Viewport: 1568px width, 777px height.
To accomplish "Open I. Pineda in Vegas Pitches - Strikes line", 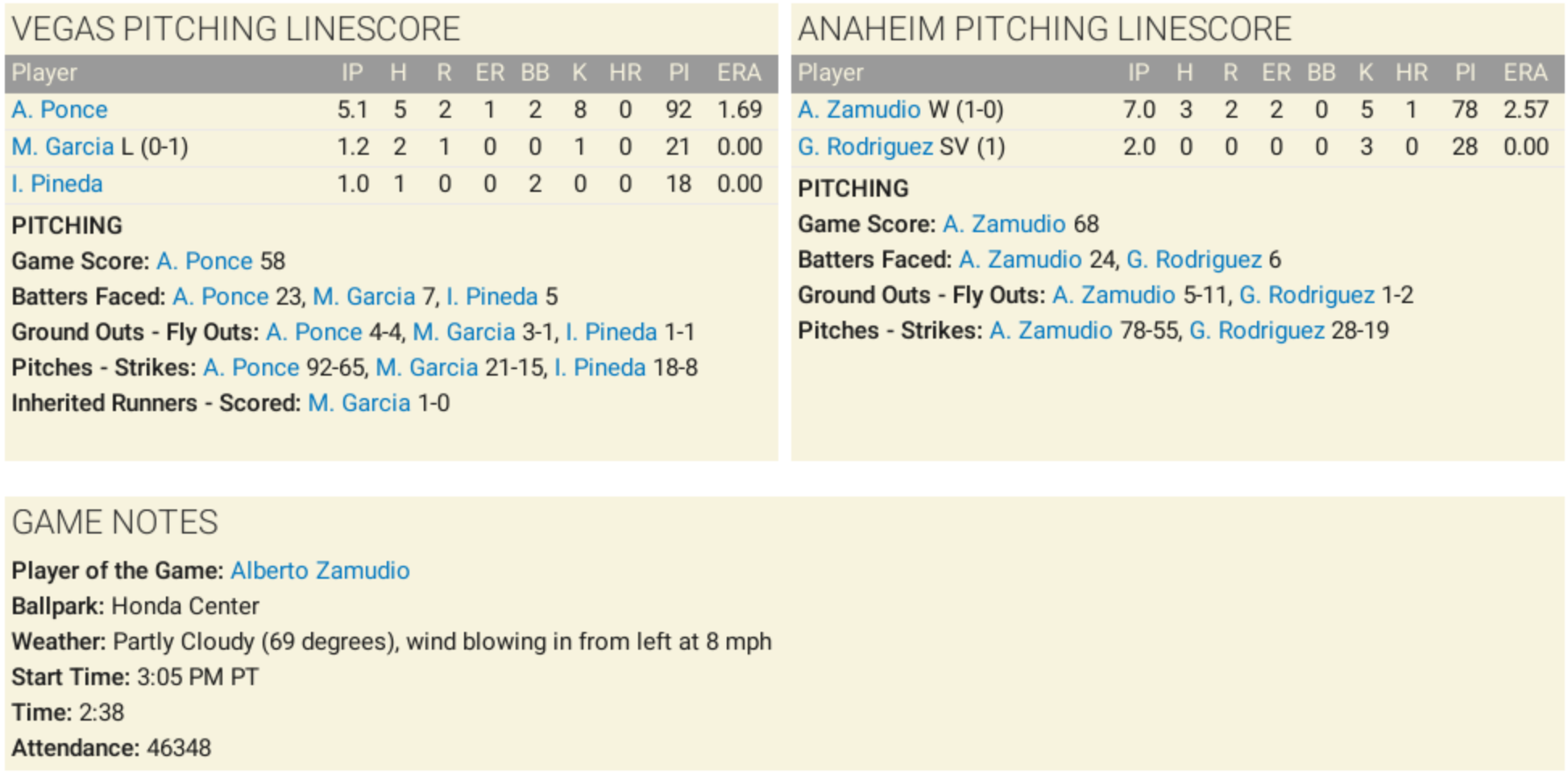I will pos(599,368).
